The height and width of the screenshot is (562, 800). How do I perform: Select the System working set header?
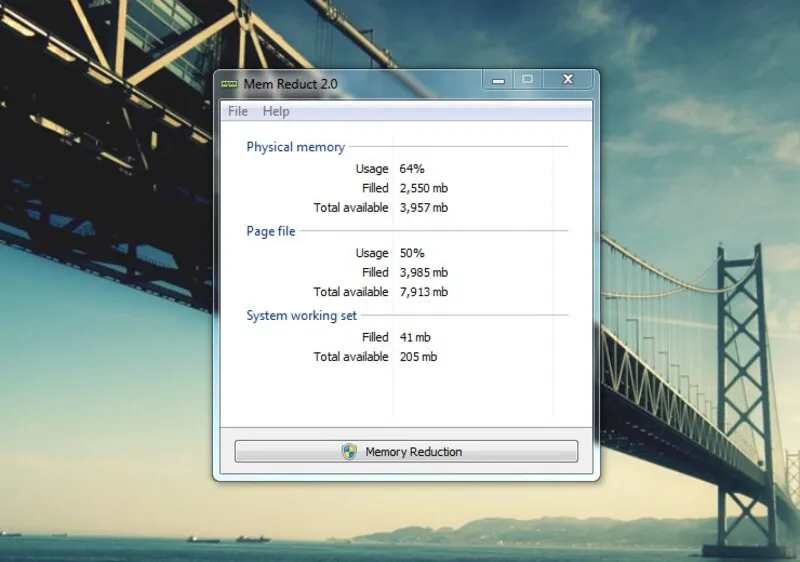point(301,316)
